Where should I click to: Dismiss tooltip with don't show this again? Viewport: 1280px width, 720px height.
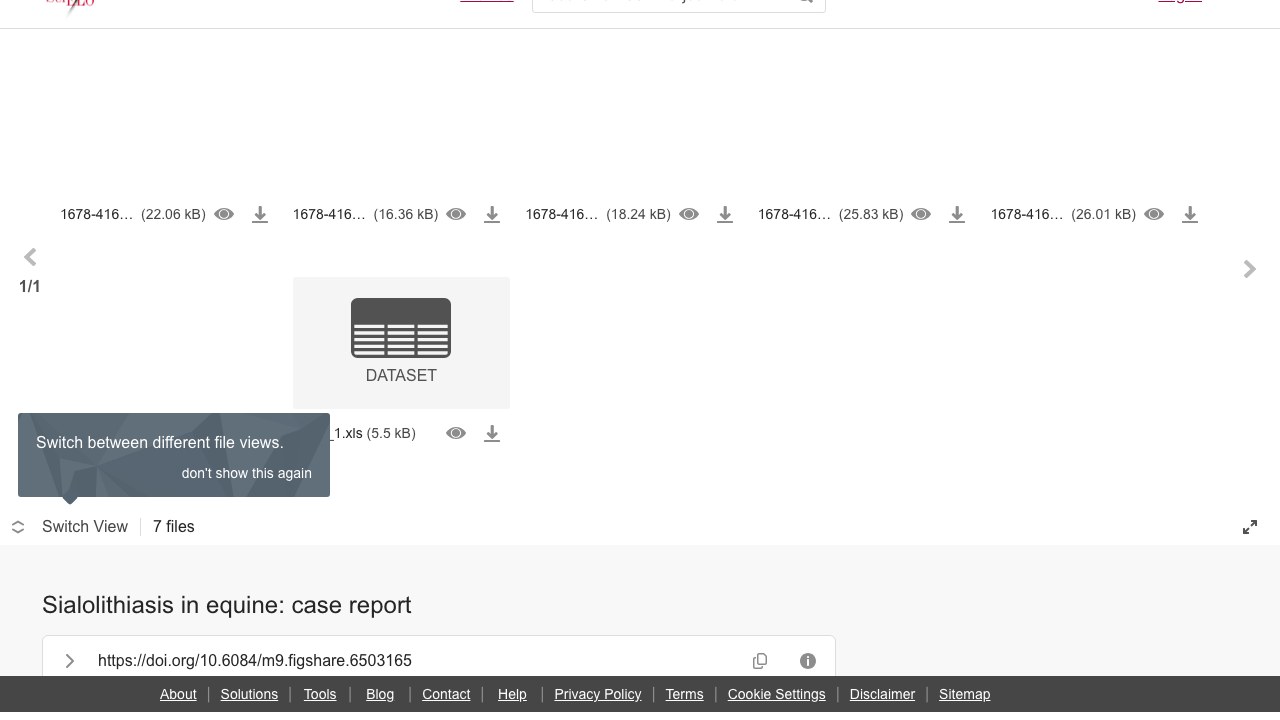pos(247,473)
